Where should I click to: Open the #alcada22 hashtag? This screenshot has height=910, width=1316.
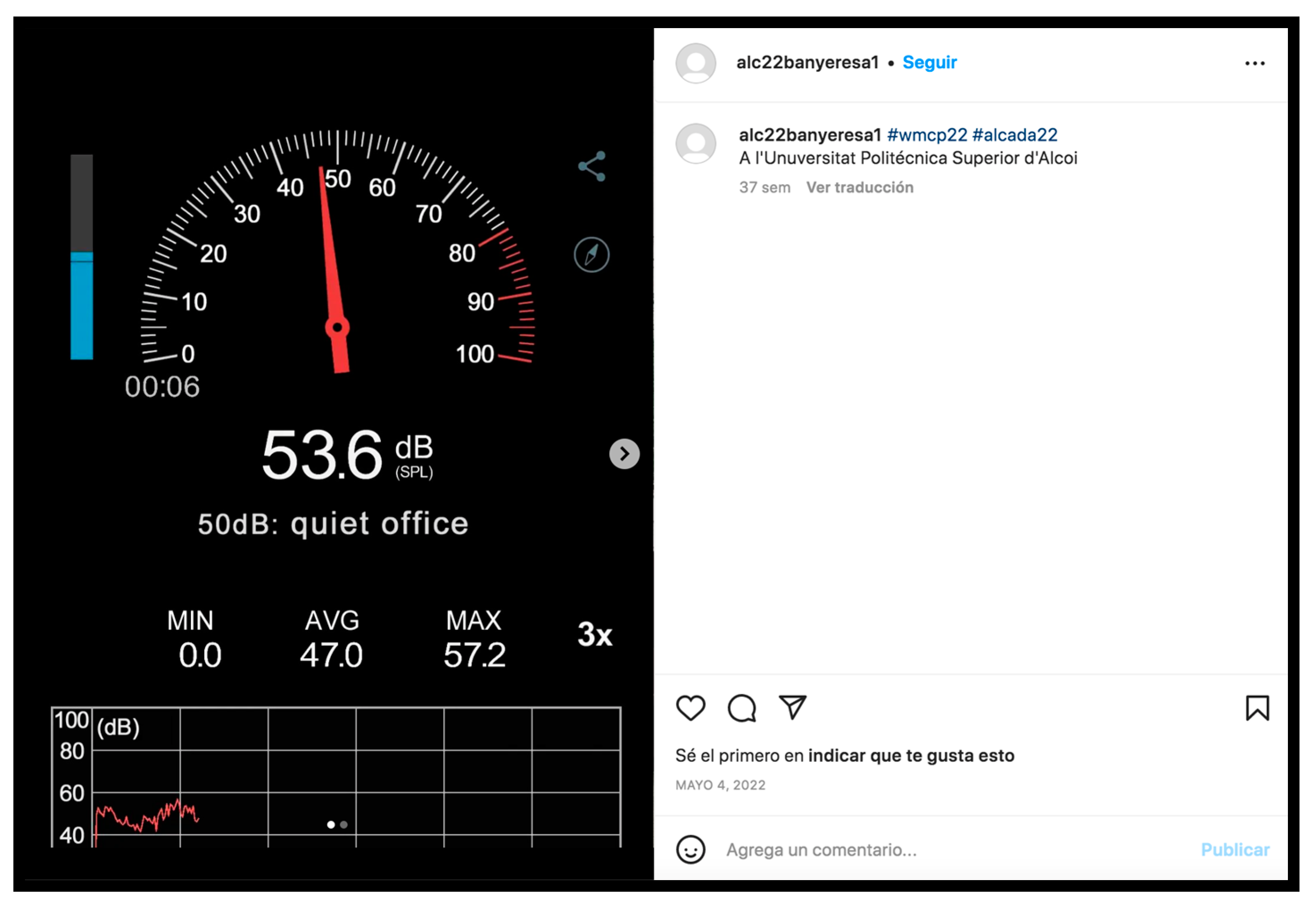click(x=1015, y=135)
